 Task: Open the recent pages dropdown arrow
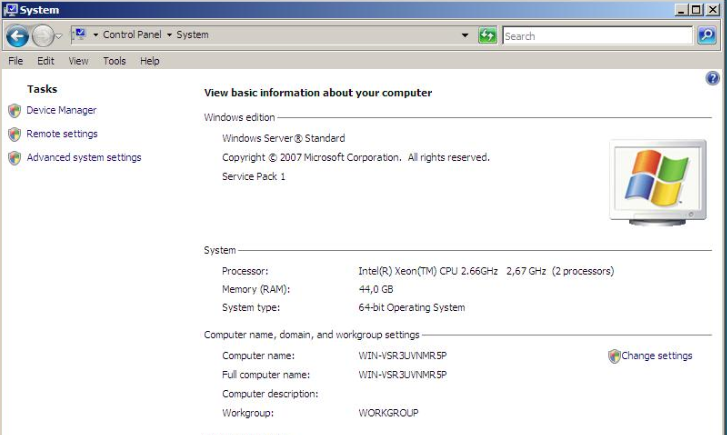tap(59, 36)
